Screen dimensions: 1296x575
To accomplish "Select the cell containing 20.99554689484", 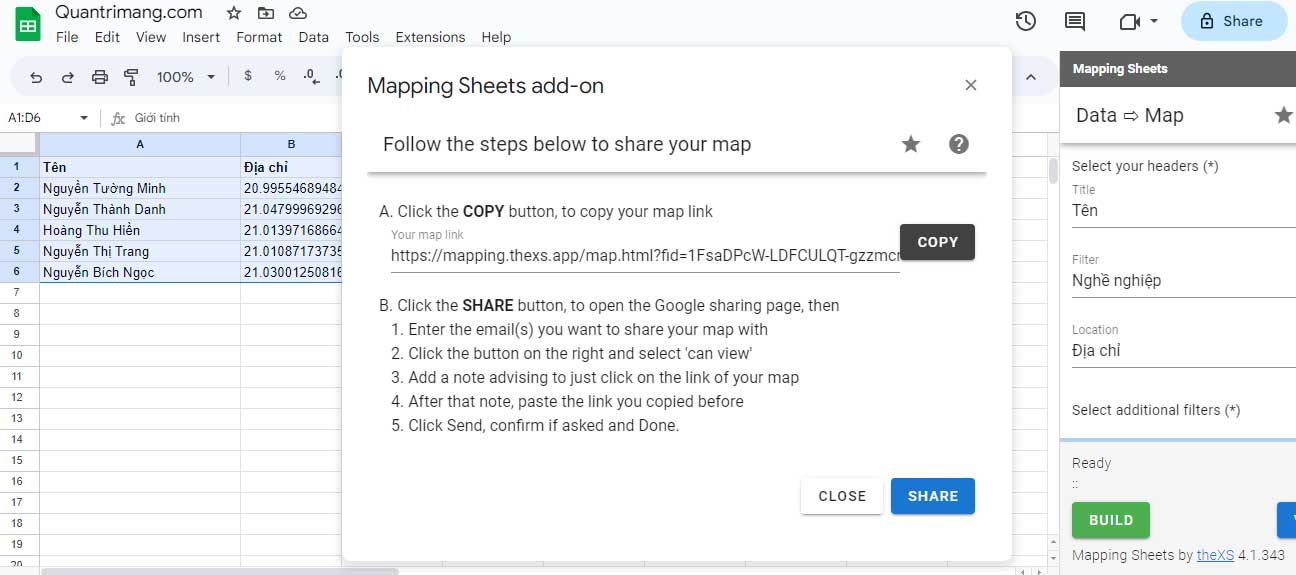I will coord(291,188).
